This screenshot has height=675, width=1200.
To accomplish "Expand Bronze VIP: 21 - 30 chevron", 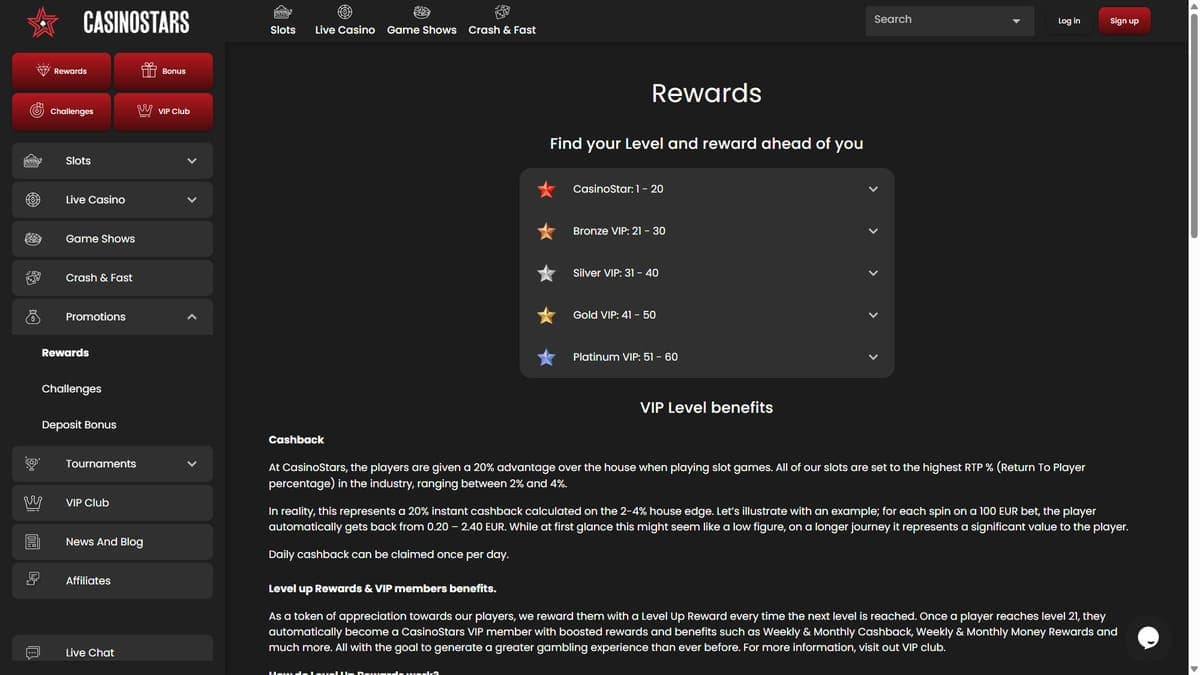I will (873, 231).
